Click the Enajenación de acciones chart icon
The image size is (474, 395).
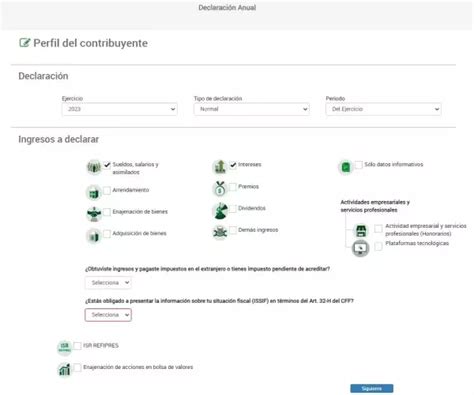click(x=64, y=369)
